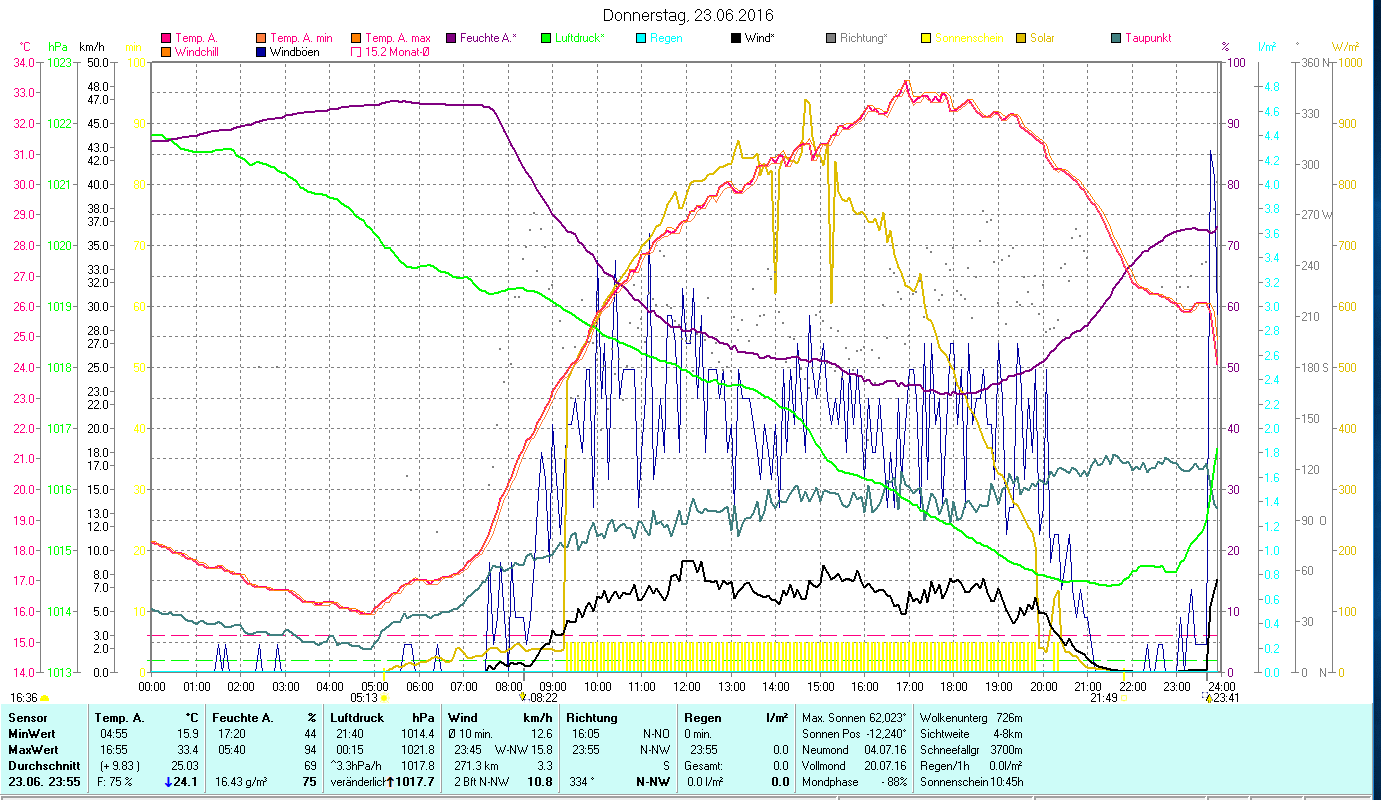The width and height of the screenshot is (1381, 800).
Task: Click the sun icon next to 16:36
Action: point(45,698)
